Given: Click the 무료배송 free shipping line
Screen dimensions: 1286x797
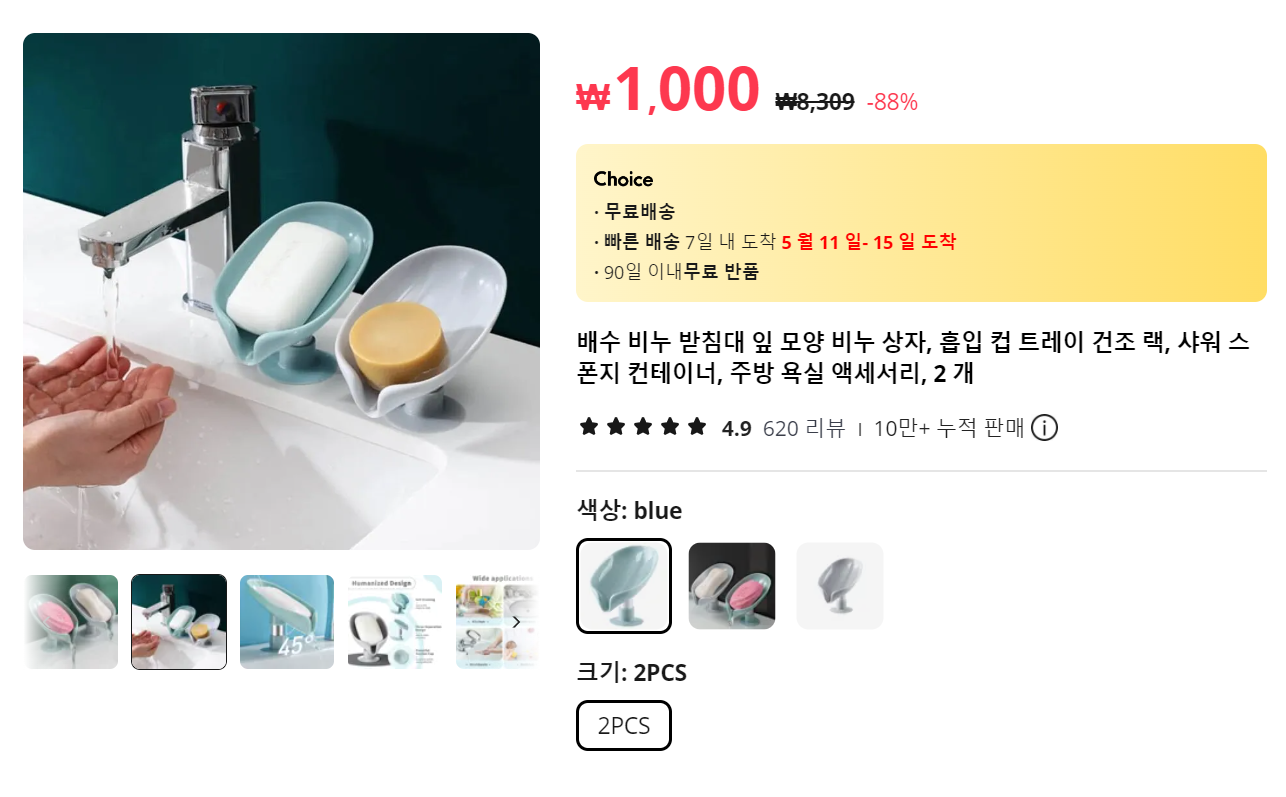Looking at the screenshot, I should [635, 211].
